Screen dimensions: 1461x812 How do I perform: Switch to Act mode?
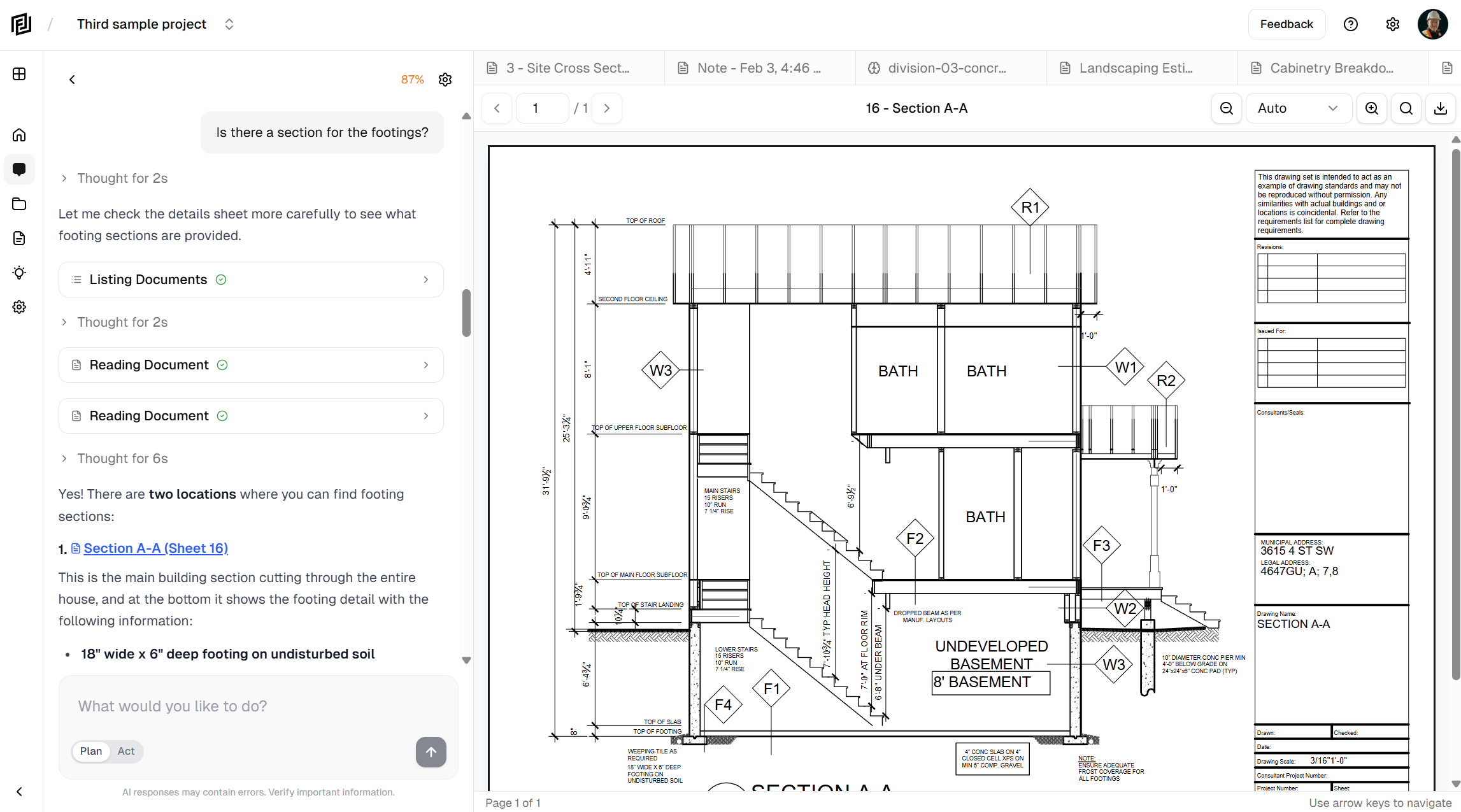tap(125, 751)
